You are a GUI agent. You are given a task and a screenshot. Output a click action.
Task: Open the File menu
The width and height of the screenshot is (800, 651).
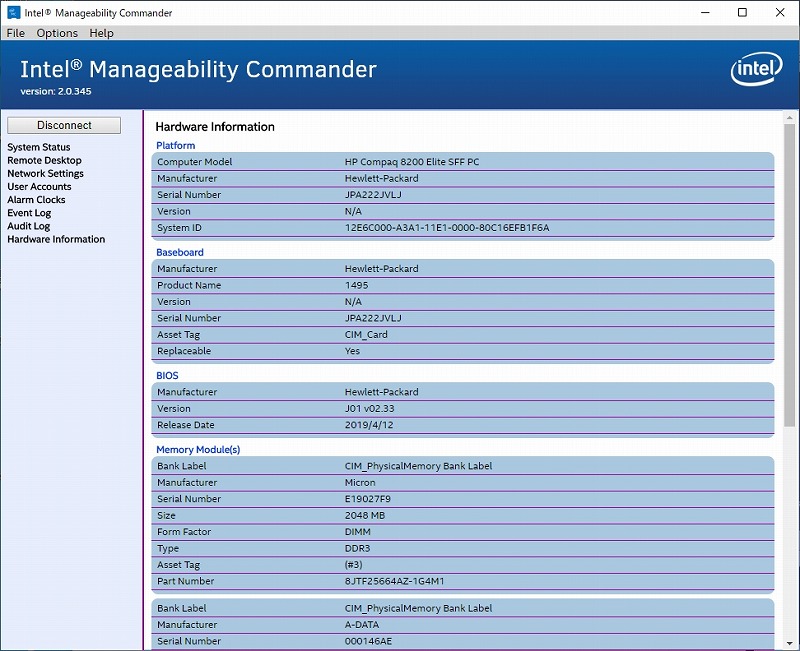pyautogui.click(x=15, y=33)
